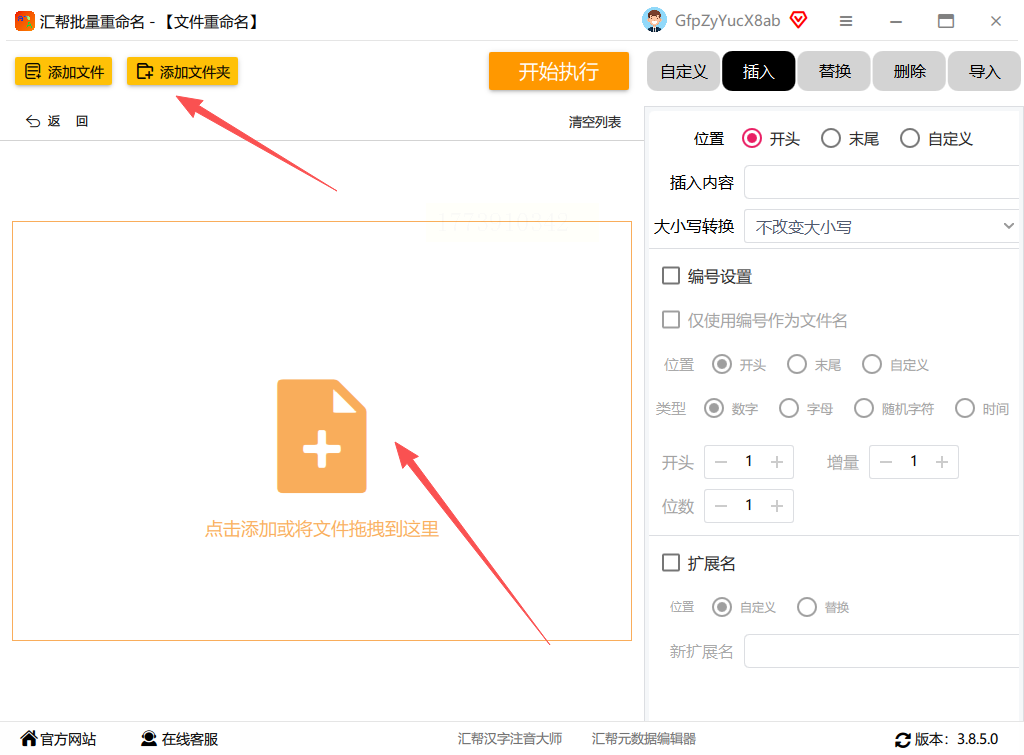Open the hamburger menu icon in title bar

pos(846,22)
